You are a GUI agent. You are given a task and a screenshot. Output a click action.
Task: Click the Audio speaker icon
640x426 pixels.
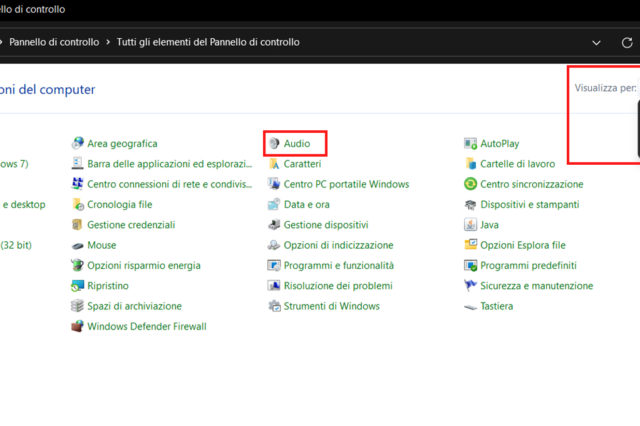pyautogui.click(x=274, y=143)
